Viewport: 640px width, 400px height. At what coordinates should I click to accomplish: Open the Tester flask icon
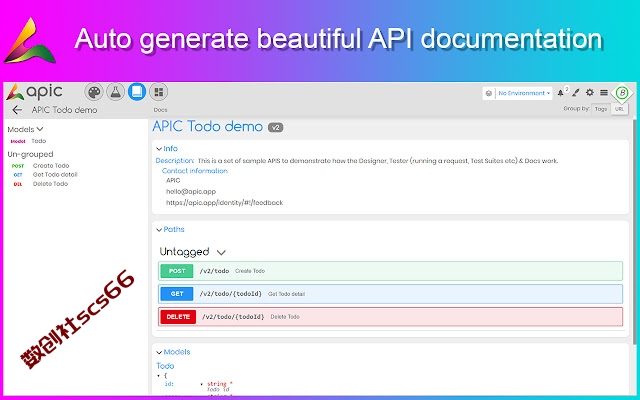(116, 92)
